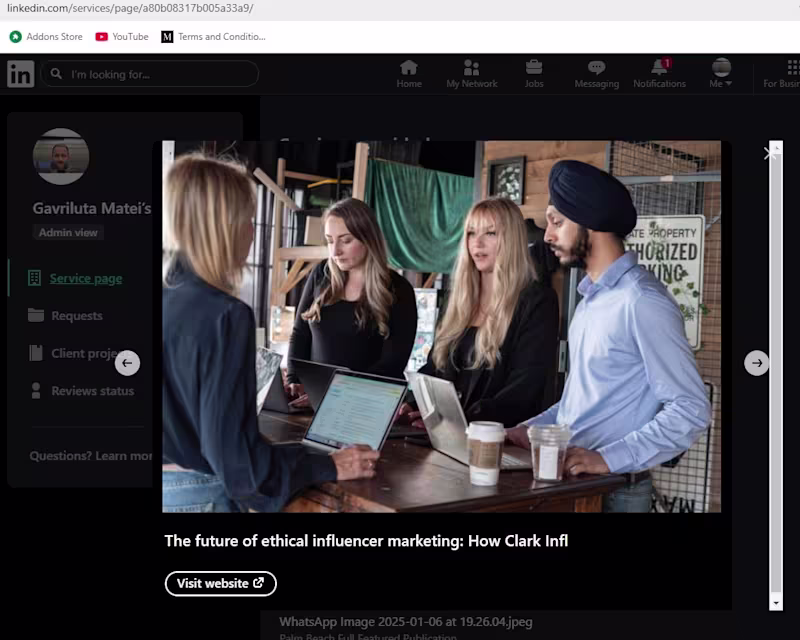
Task: Focus the "I'm looking for..." search field
Action: pos(149,74)
